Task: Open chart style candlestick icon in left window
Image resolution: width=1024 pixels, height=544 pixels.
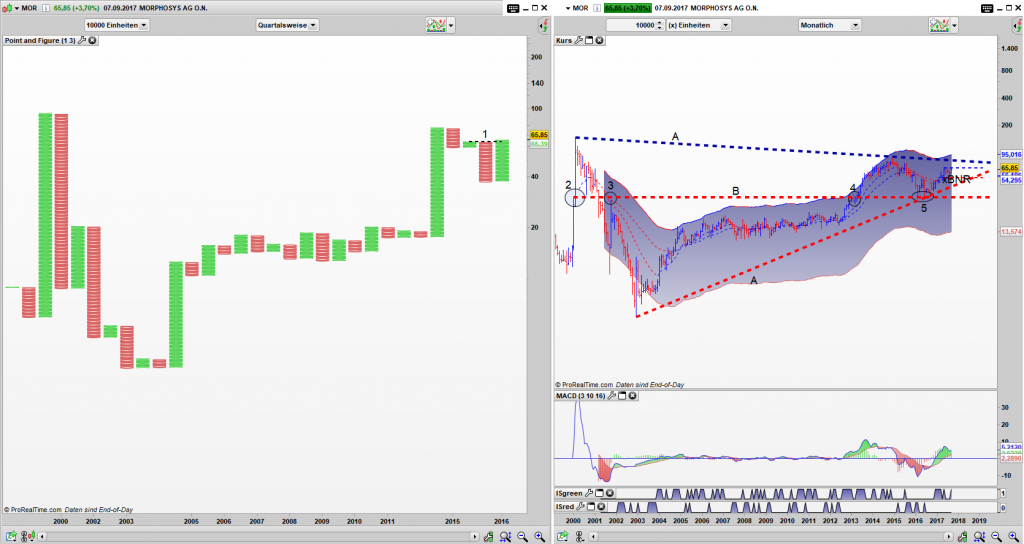Action: (5, 8)
